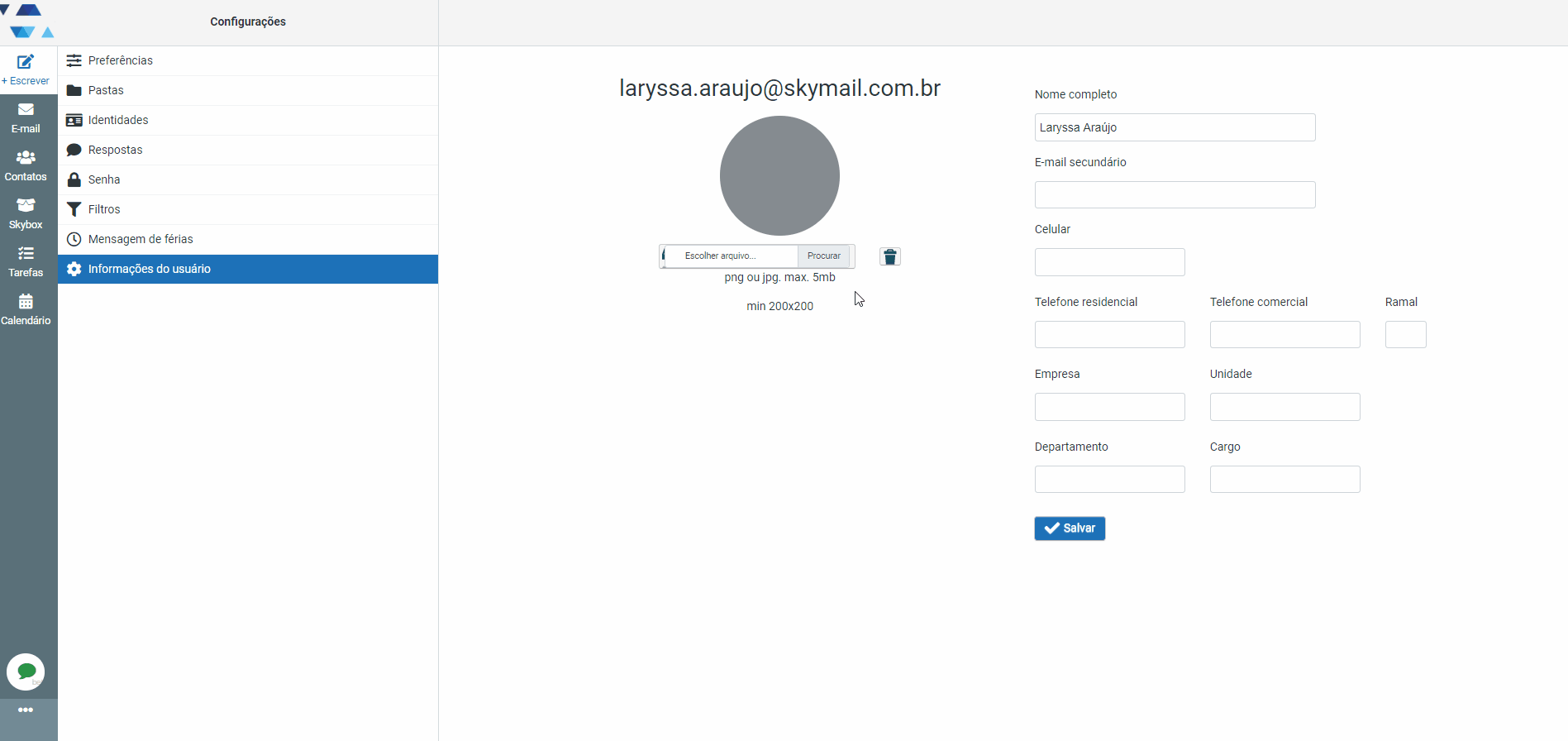Viewport: 1568px width, 741px height.
Task: Click the gray profile avatar circle
Action: (x=779, y=175)
